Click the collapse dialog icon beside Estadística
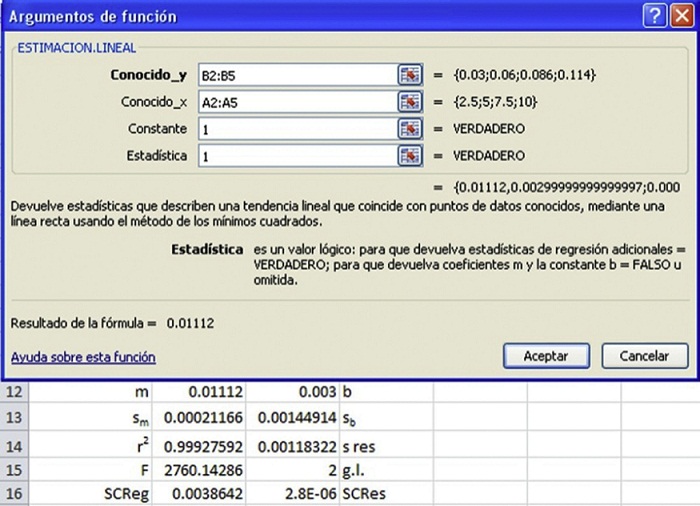 (409, 156)
